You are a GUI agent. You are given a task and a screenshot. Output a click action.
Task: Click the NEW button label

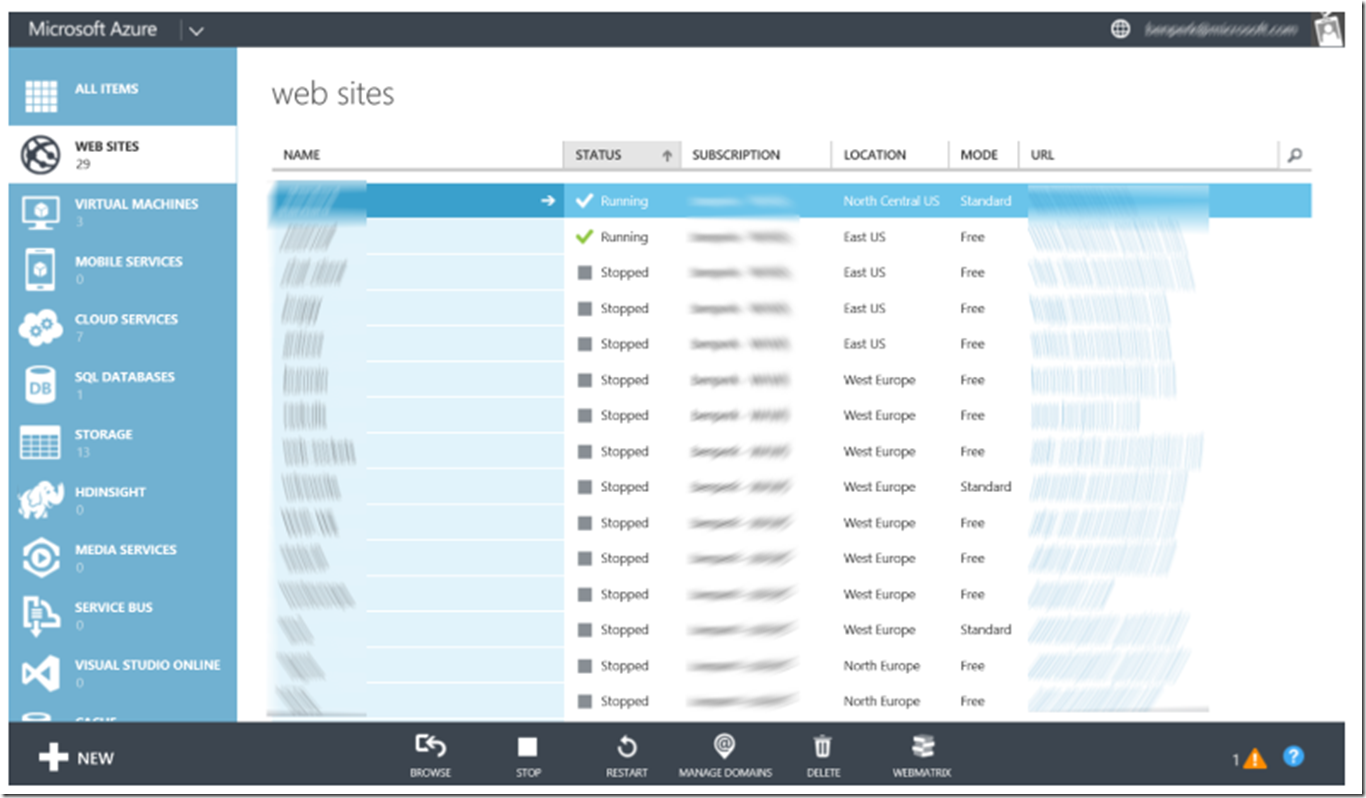pyautogui.click(x=96, y=759)
